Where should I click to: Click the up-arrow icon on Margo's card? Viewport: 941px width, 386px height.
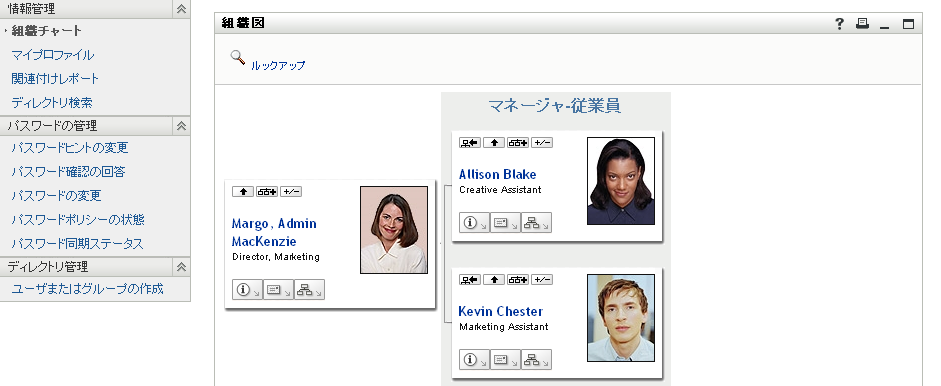[x=242, y=191]
